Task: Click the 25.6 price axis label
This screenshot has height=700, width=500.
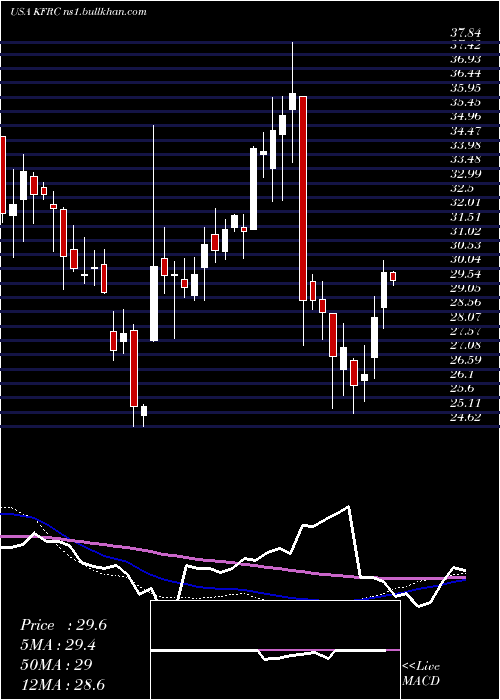Action: (x=462, y=388)
